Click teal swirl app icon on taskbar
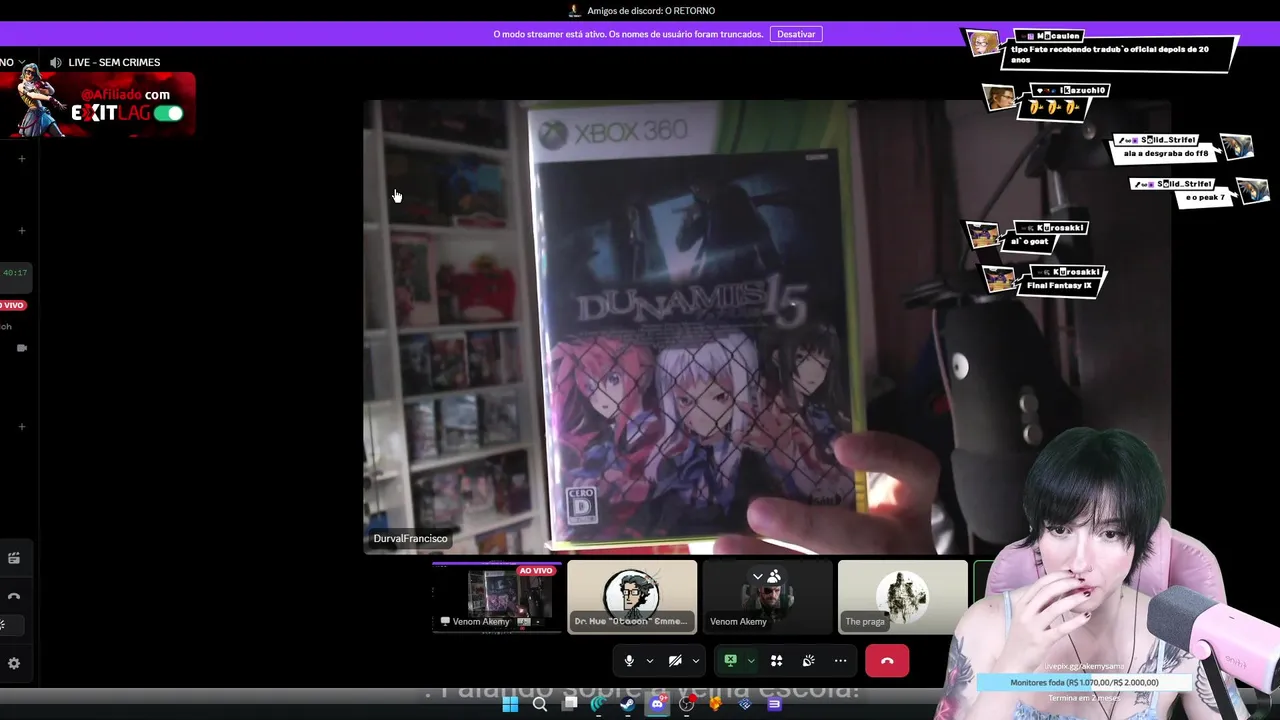The height and width of the screenshot is (720, 1280). tap(598, 704)
